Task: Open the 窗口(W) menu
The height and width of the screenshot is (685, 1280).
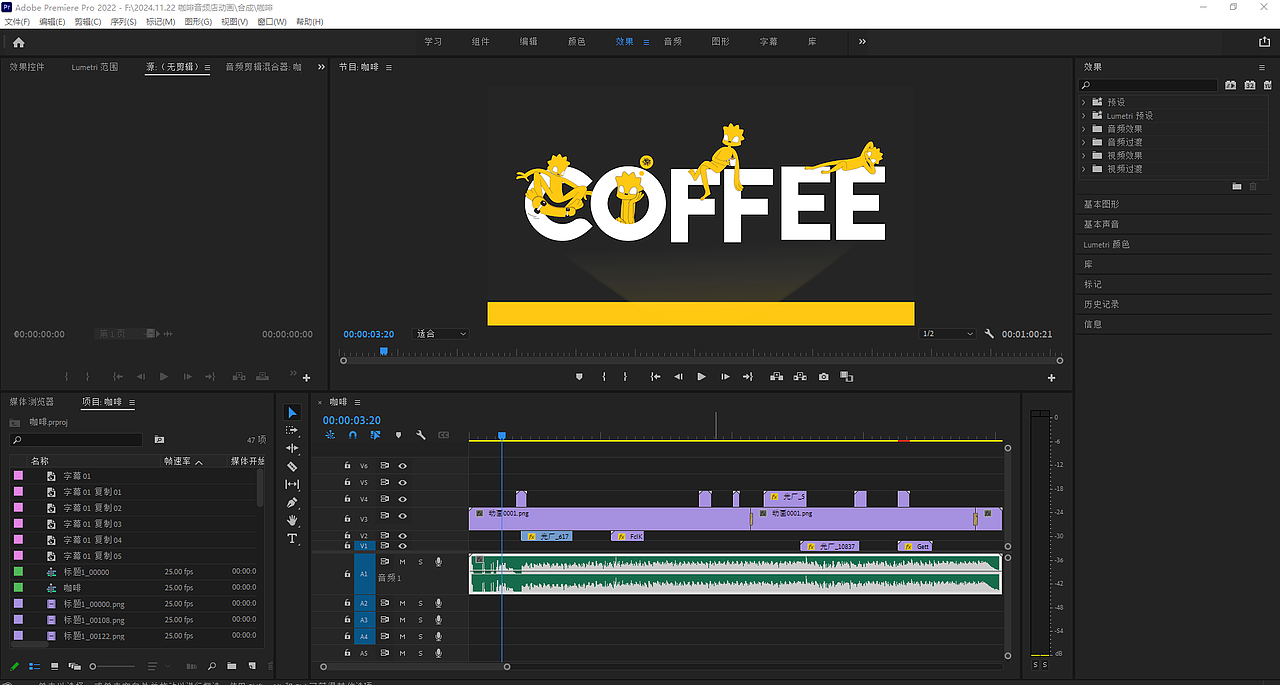Action: 272,21
